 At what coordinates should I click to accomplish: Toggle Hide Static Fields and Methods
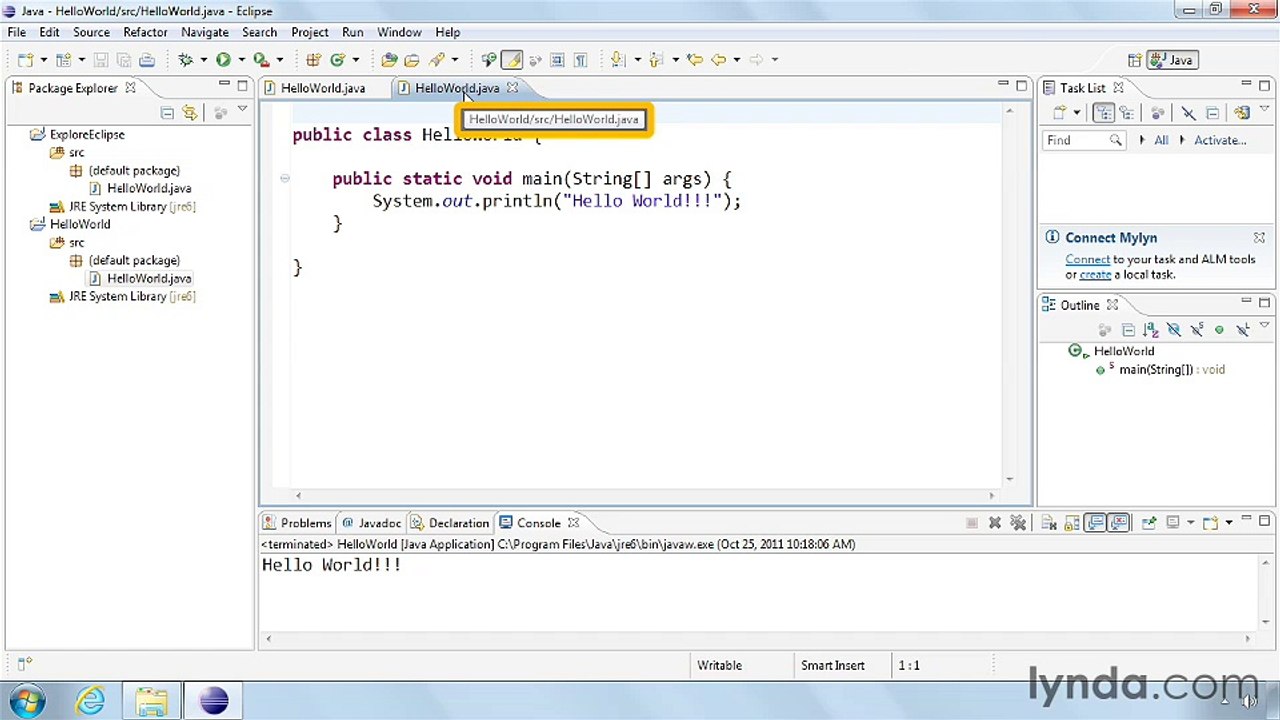[x=1196, y=330]
